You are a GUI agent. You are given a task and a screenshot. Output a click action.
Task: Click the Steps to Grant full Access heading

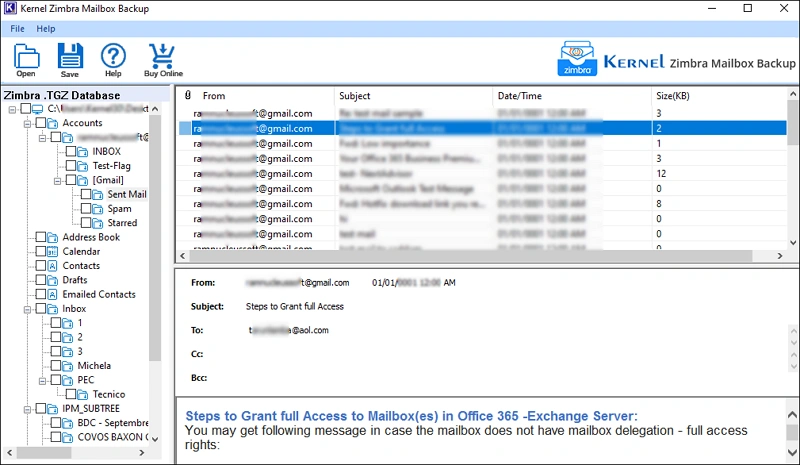(x=411, y=416)
